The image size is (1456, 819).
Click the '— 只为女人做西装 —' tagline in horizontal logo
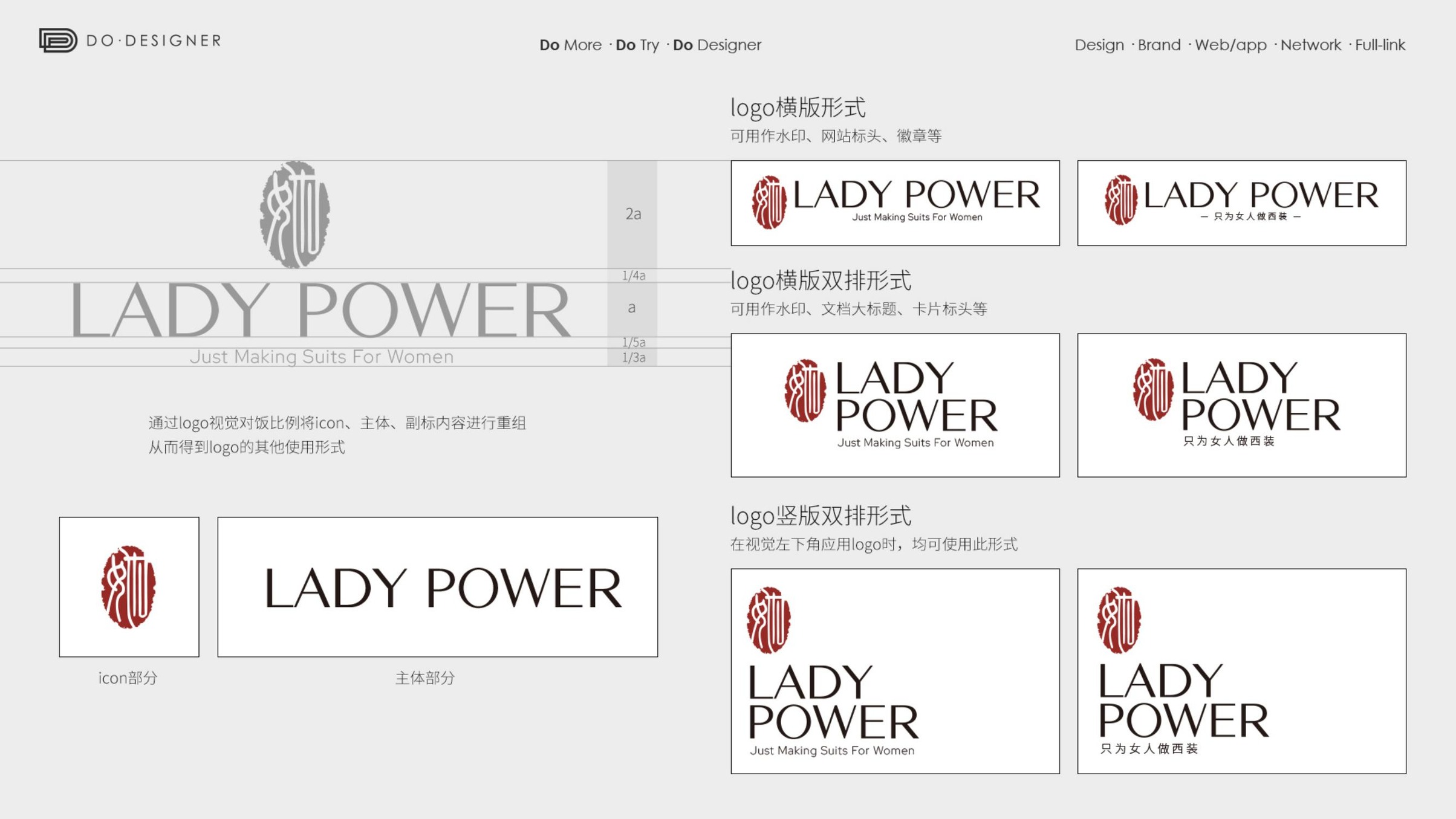[1250, 216]
